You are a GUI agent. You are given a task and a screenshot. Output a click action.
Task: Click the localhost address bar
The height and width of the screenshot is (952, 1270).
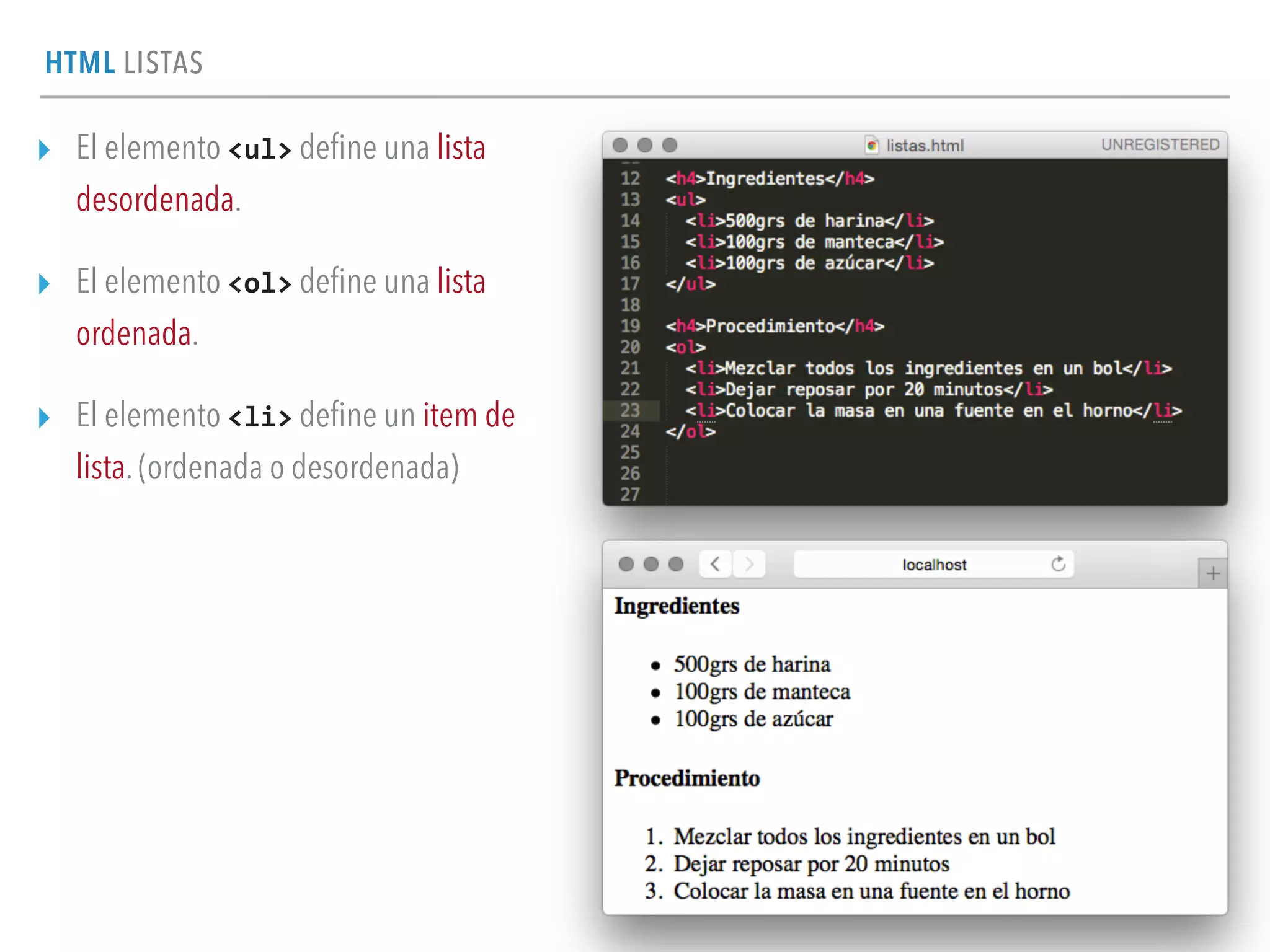point(934,564)
